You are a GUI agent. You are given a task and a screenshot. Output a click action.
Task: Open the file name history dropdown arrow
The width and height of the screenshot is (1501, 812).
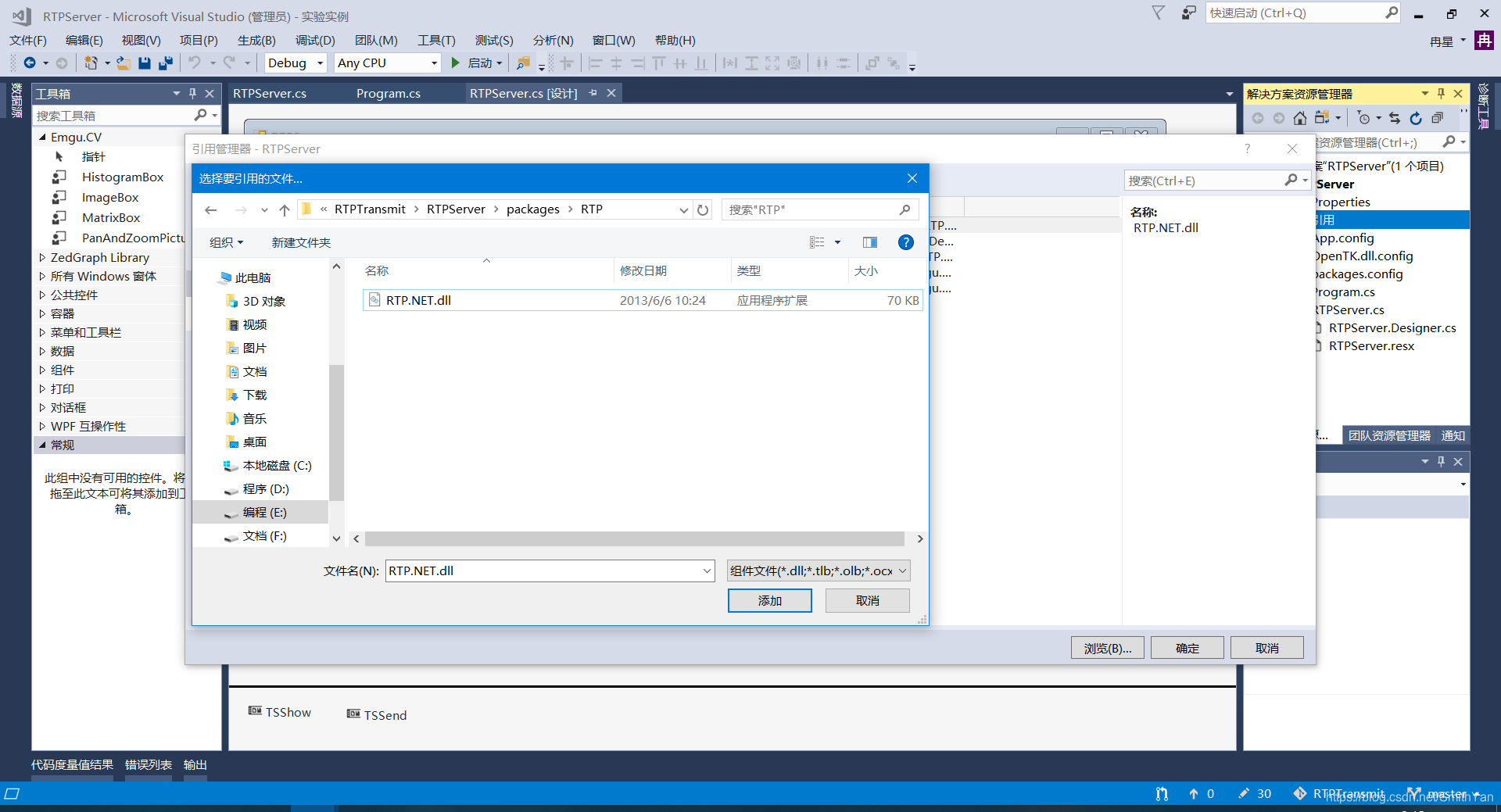point(707,571)
